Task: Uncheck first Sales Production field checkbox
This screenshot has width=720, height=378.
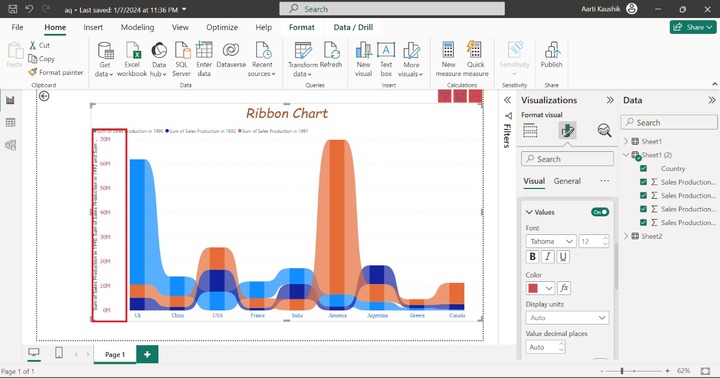Action: [643, 182]
